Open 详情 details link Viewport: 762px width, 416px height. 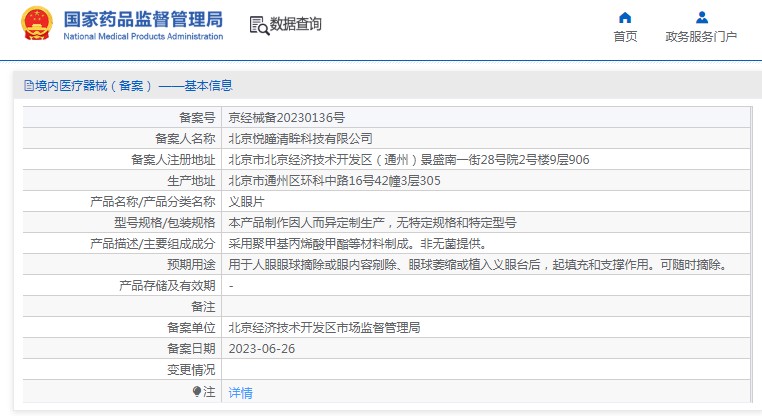(241, 392)
